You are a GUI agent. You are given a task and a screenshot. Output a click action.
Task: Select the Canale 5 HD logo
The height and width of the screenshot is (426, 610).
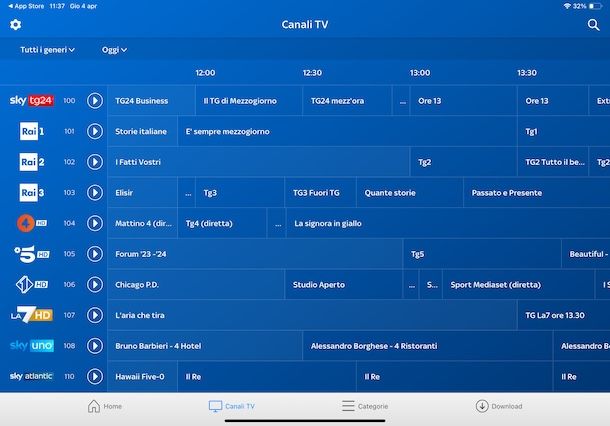(32, 254)
